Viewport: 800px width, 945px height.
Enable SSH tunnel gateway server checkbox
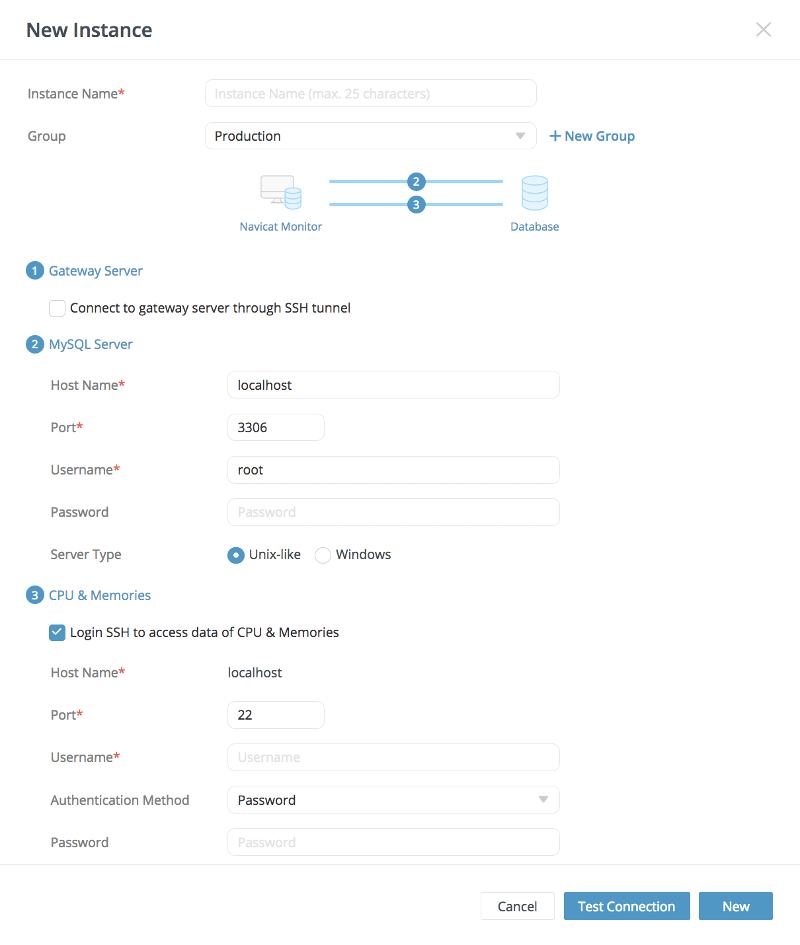tap(57, 308)
